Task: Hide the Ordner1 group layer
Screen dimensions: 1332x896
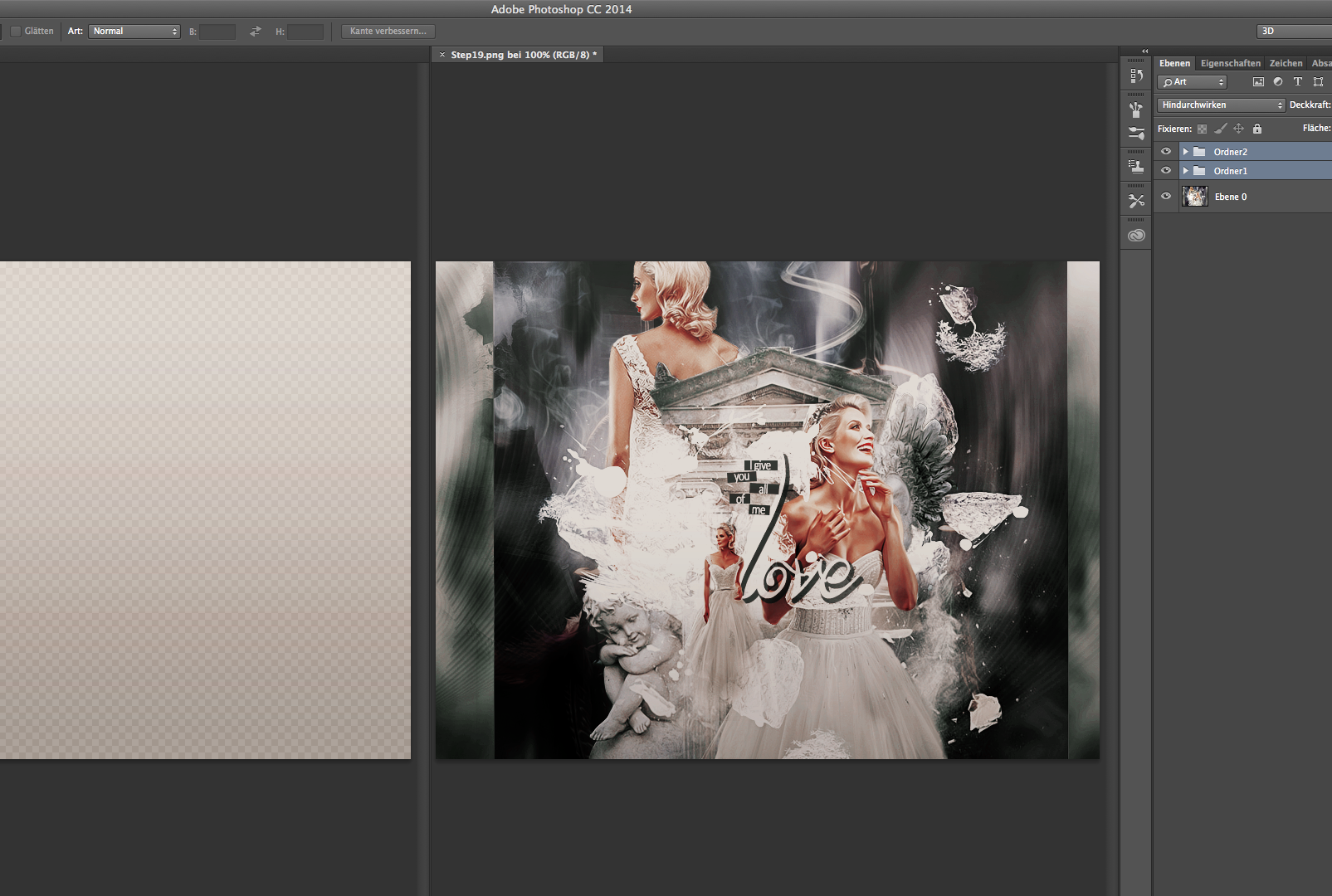Action: tap(1166, 171)
